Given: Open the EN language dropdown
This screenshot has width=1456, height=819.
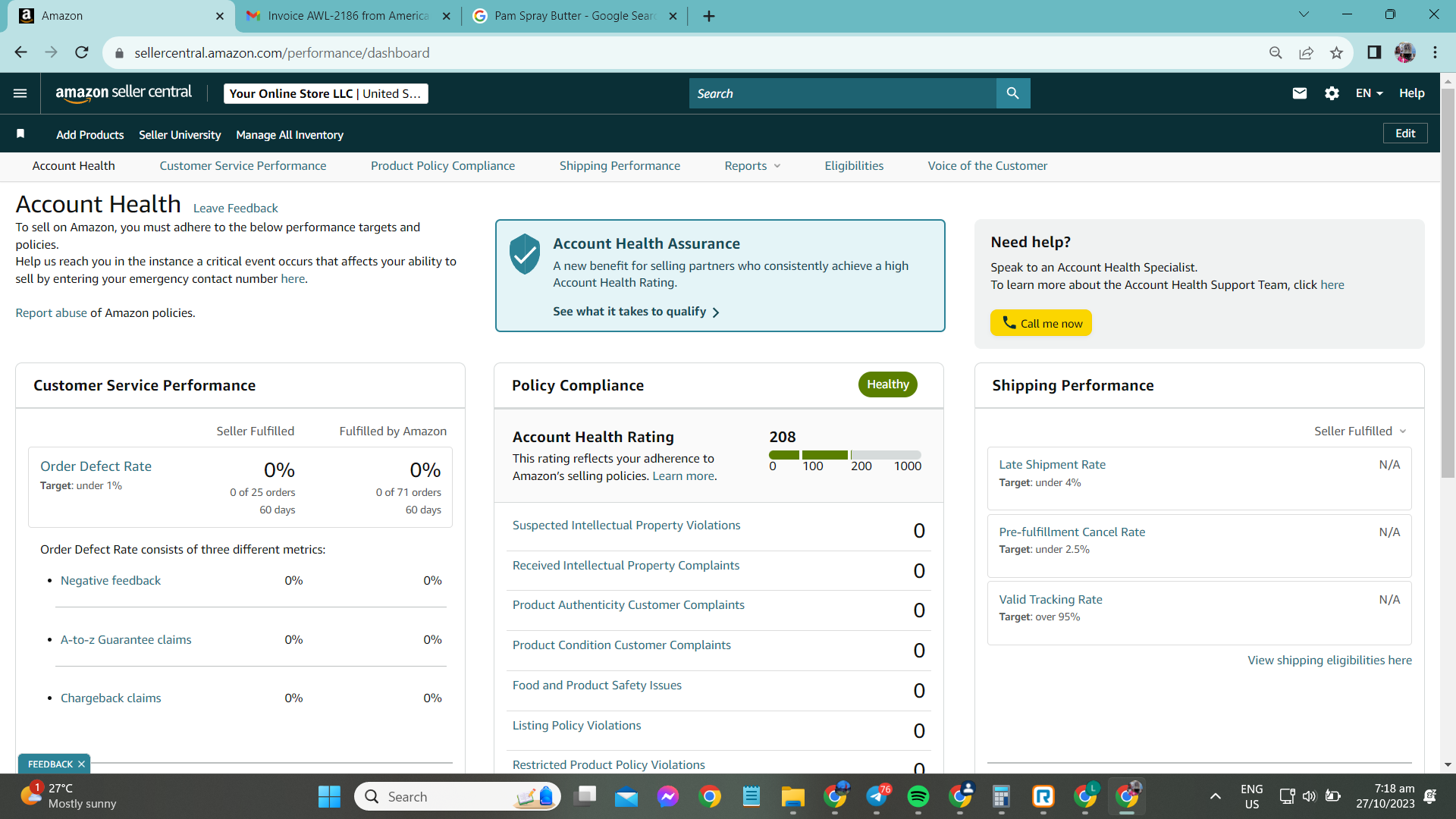Looking at the screenshot, I should [x=1369, y=93].
